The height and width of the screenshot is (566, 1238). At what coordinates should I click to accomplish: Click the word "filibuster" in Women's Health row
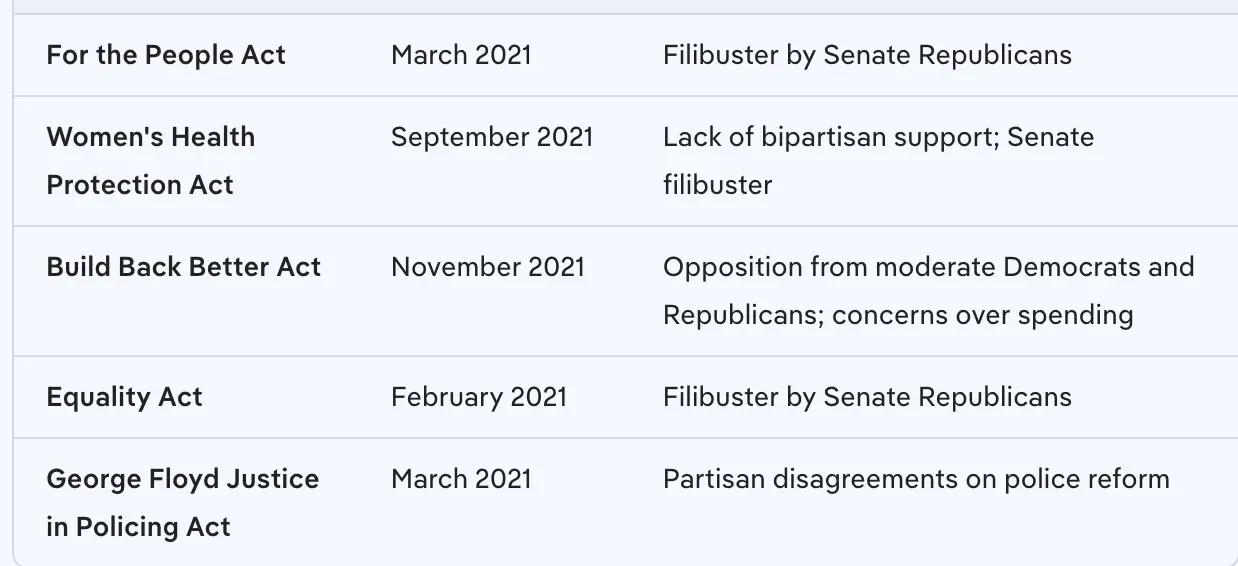(x=717, y=185)
